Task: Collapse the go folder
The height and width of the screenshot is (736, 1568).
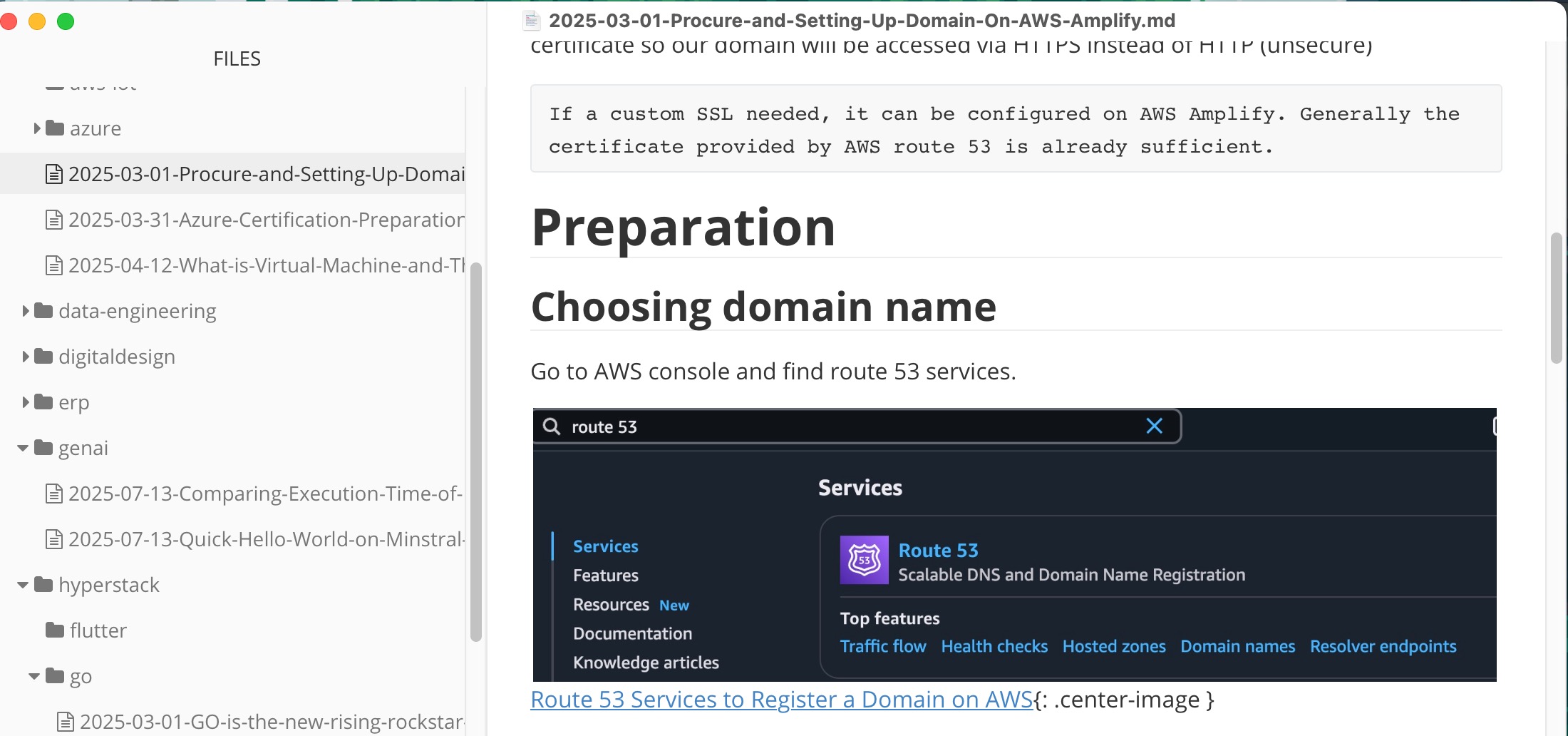Action: (x=34, y=676)
